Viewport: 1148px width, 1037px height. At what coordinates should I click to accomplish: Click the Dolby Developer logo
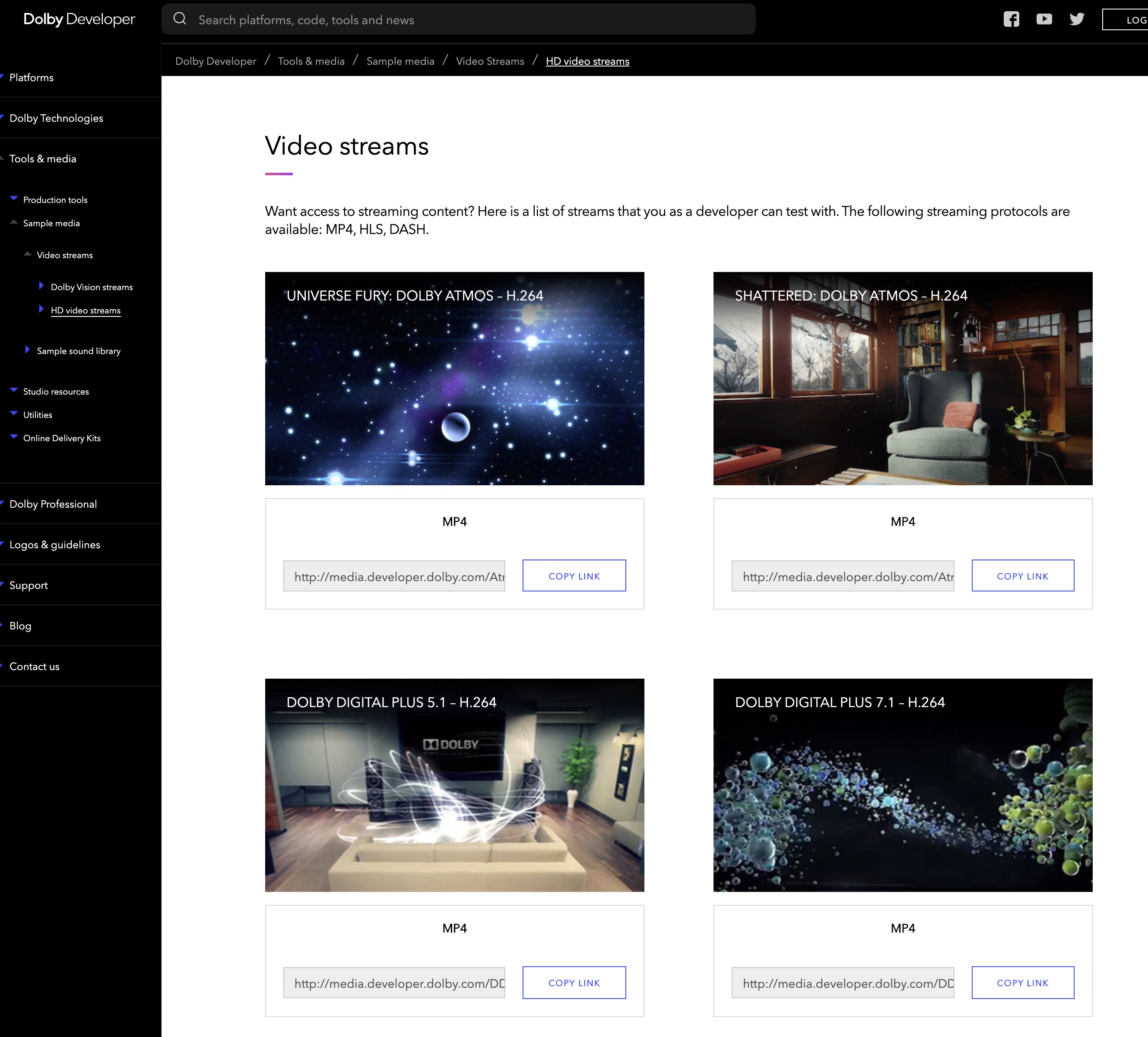[79, 19]
